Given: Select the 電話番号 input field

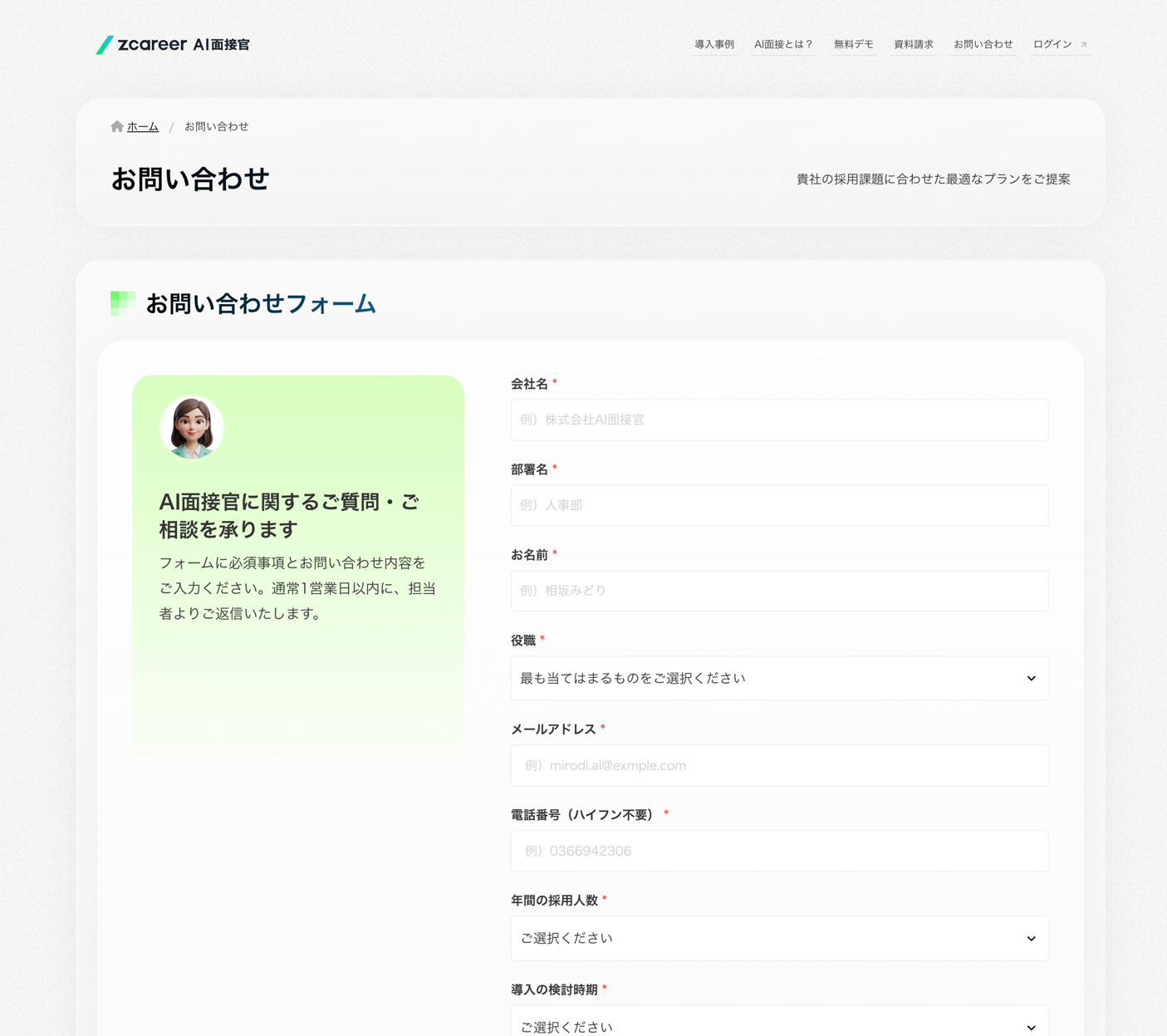Looking at the screenshot, I should click(778, 852).
